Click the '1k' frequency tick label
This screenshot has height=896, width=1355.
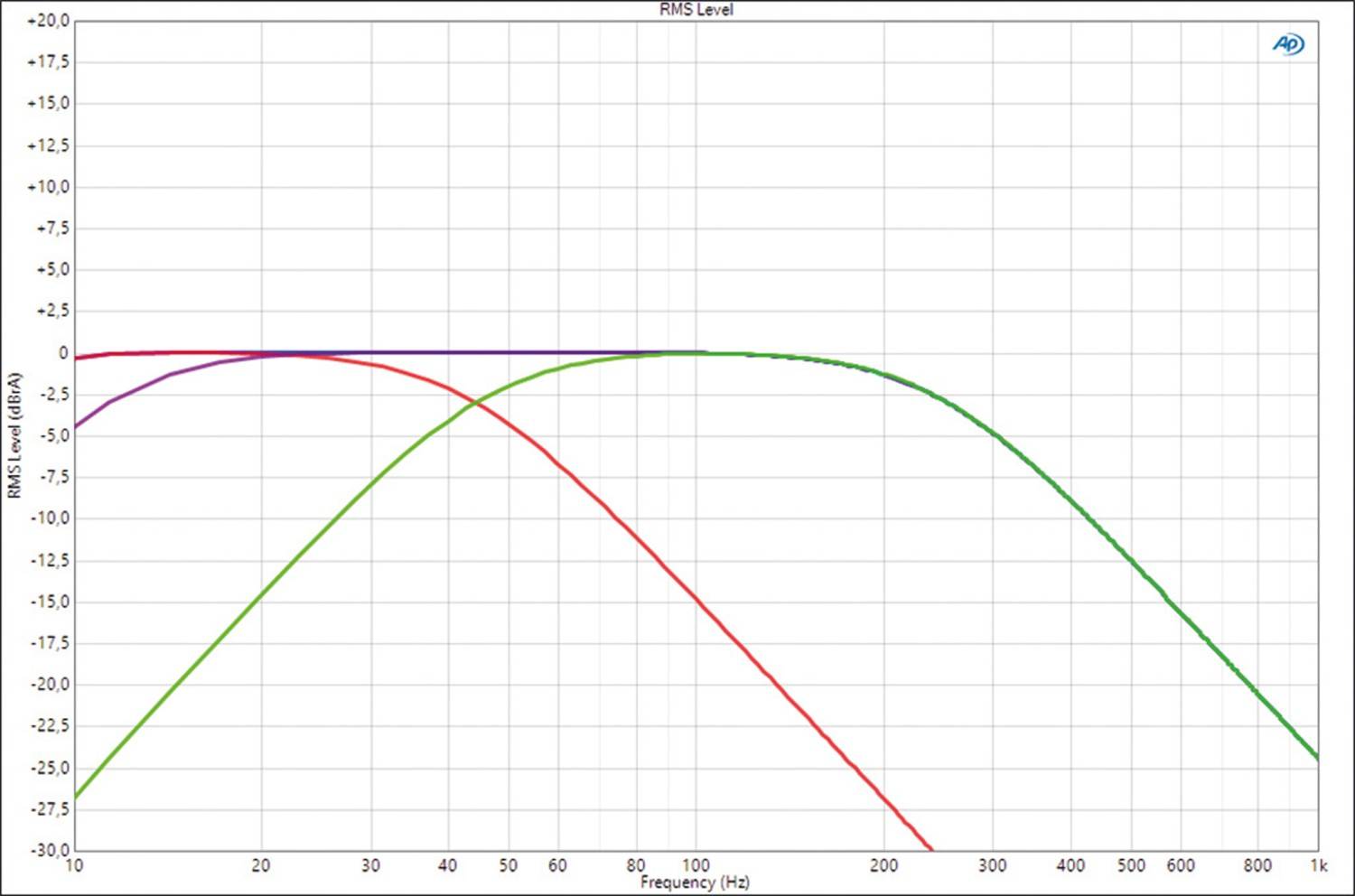point(1319,865)
